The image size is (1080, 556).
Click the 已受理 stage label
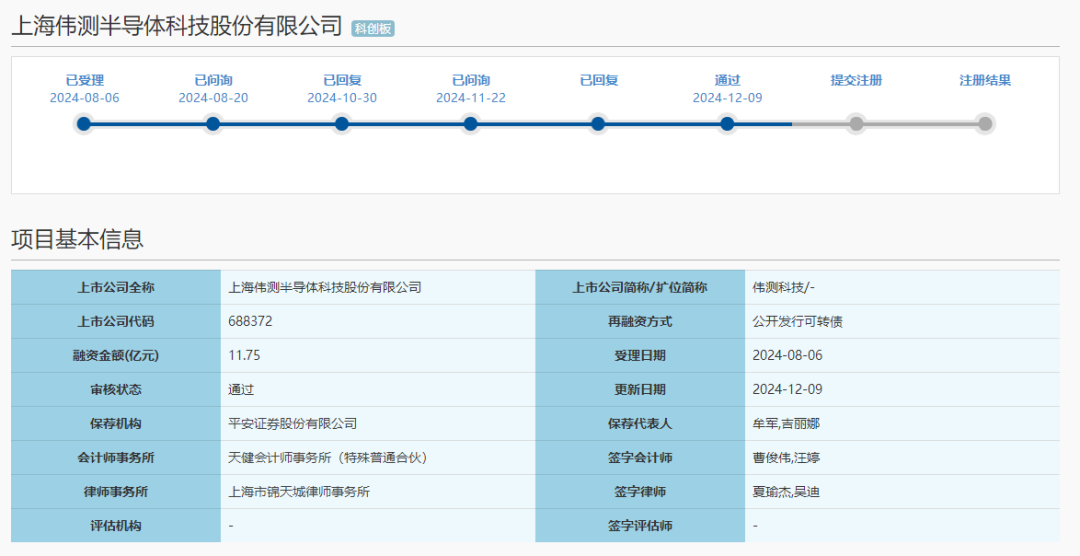click(x=85, y=80)
